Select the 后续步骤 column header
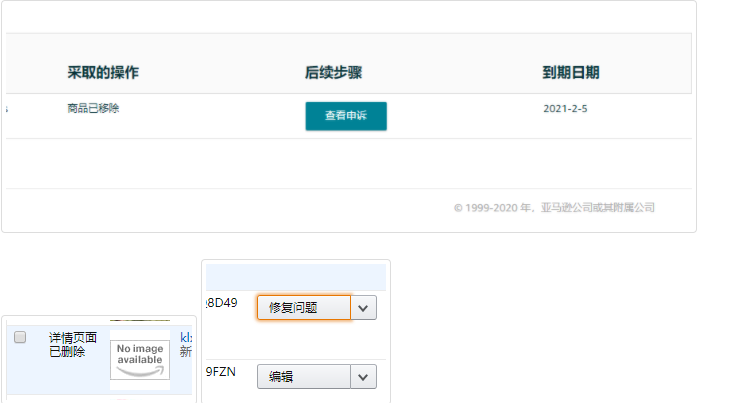Viewport: 749px width, 403px height. 333,73
